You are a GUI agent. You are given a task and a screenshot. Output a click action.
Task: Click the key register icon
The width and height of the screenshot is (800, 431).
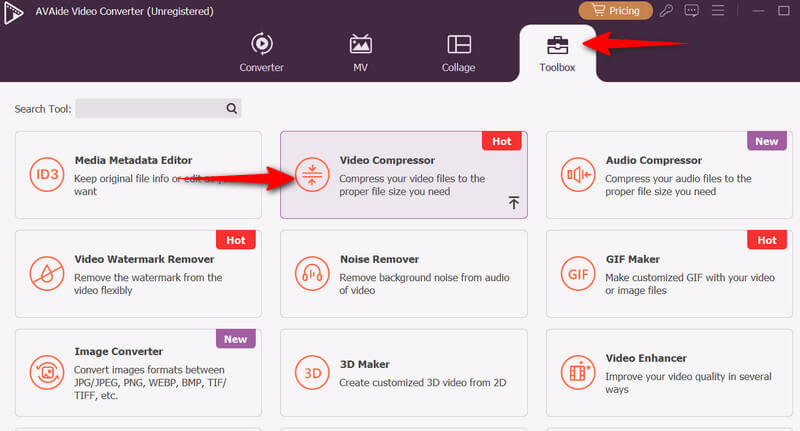click(x=666, y=11)
